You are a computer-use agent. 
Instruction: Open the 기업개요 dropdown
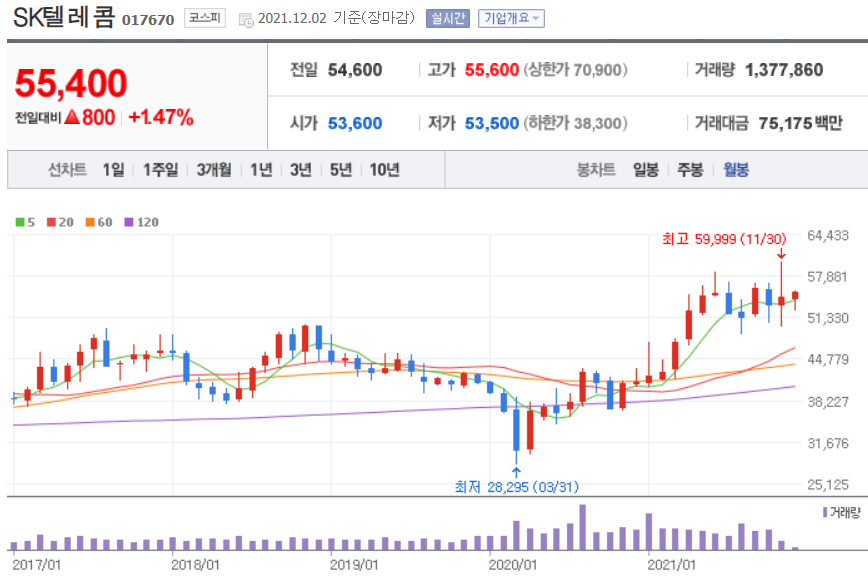click(511, 18)
